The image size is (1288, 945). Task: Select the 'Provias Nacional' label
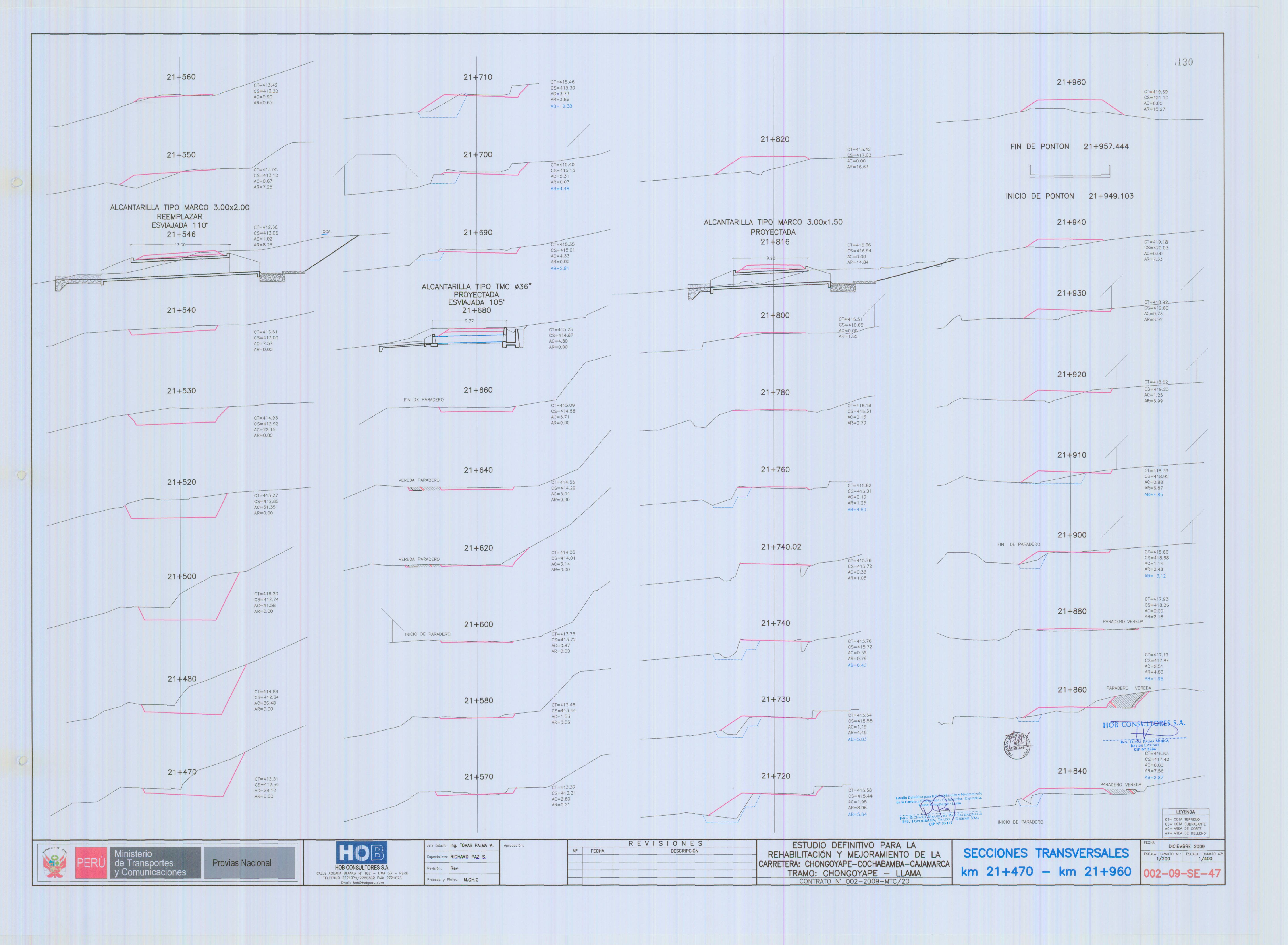click(x=242, y=863)
